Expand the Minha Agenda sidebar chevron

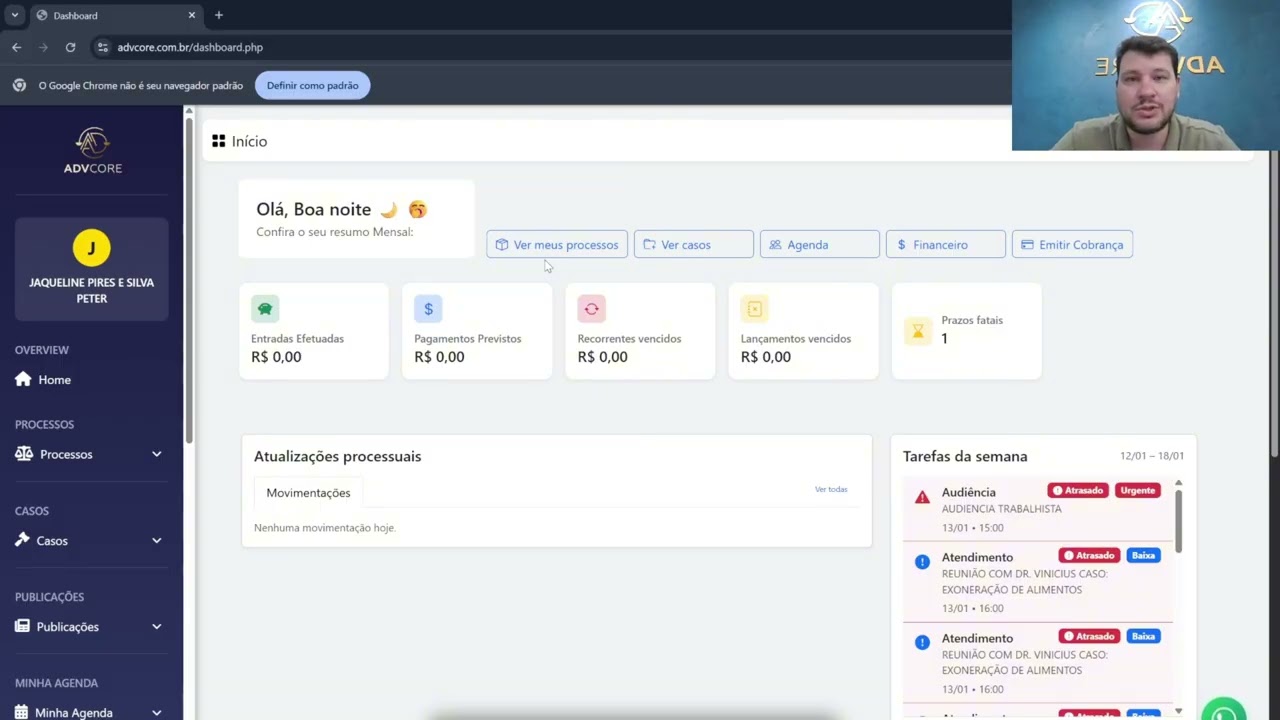click(156, 713)
